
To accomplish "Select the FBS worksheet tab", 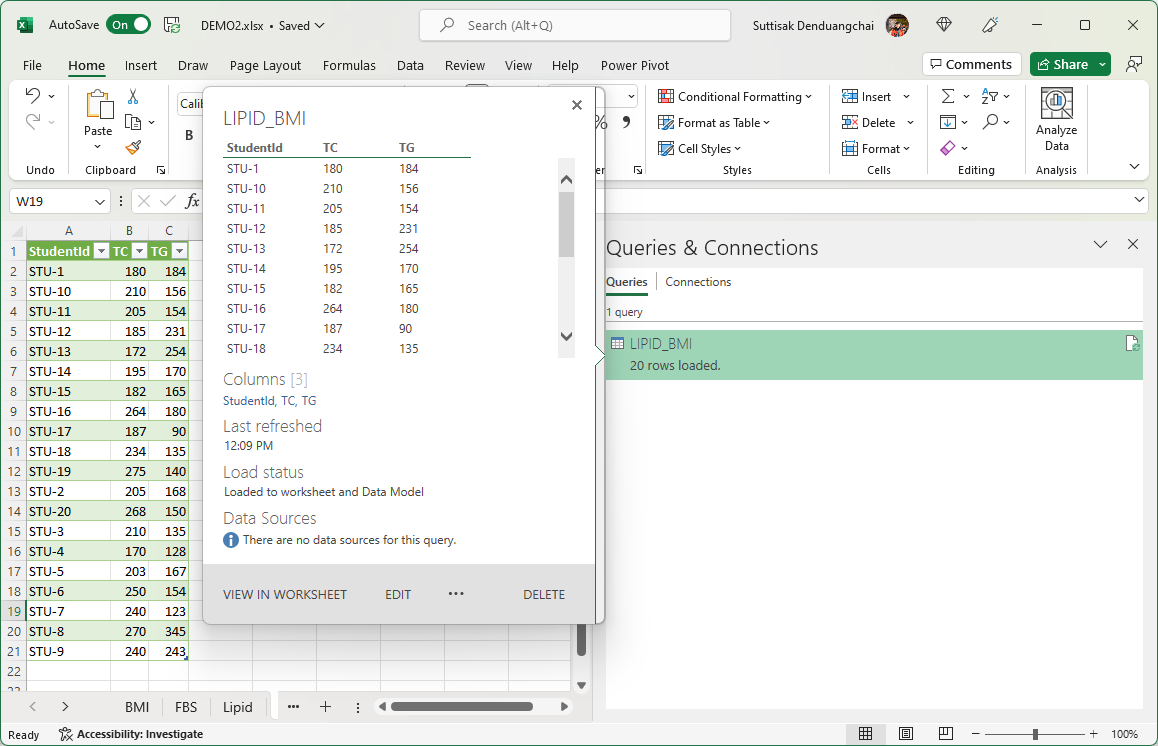I will [x=186, y=707].
